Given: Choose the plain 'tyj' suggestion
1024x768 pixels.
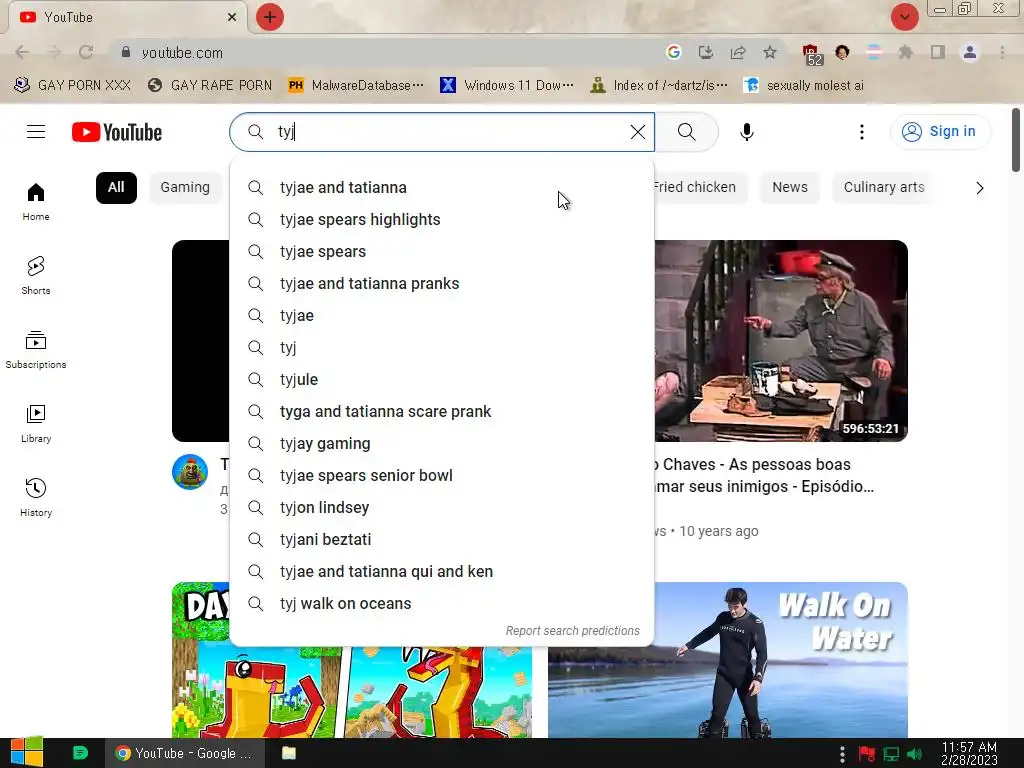Looking at the screenshot, I should [x=442, y=347].
